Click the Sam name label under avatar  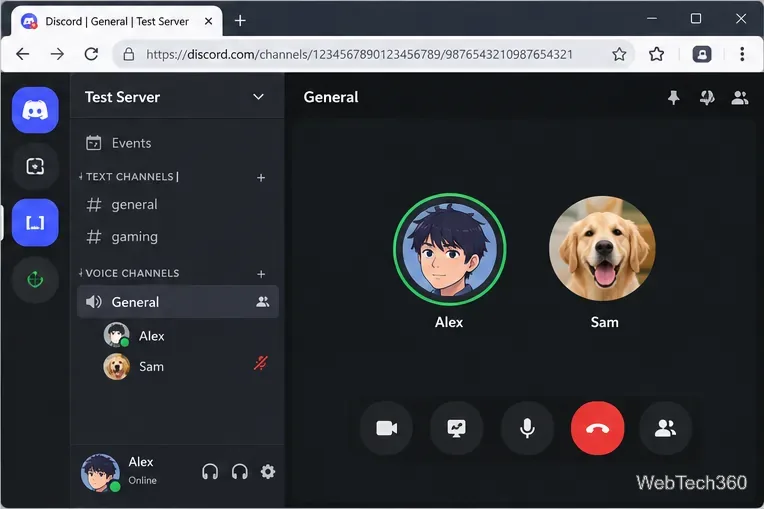[605, 322]
